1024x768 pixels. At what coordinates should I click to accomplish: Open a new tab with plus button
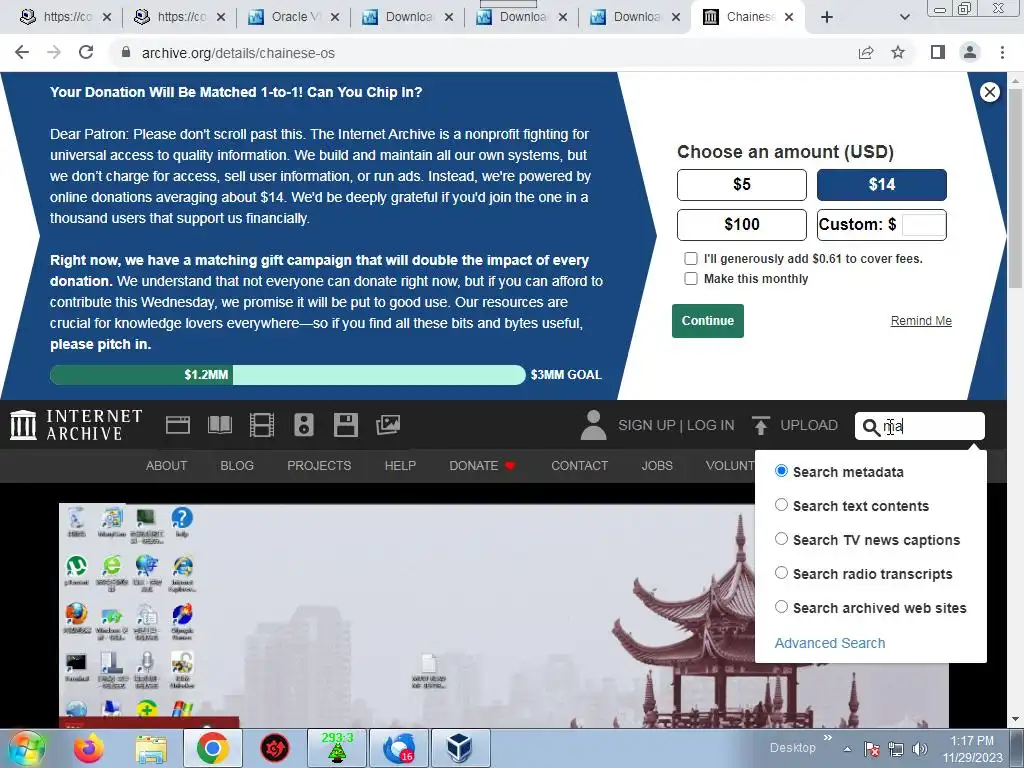tap(827, 17)
